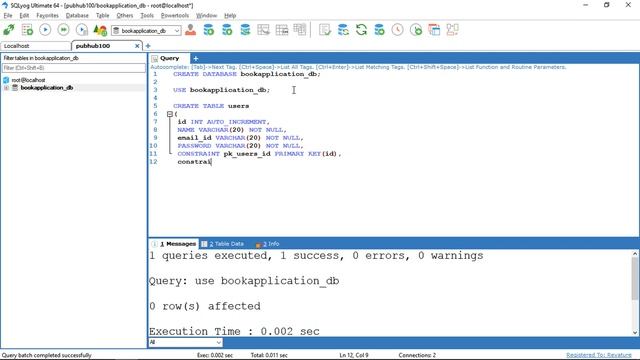Open the Powertools menu
The image size is (640, 360).
[x=175, y=16]
